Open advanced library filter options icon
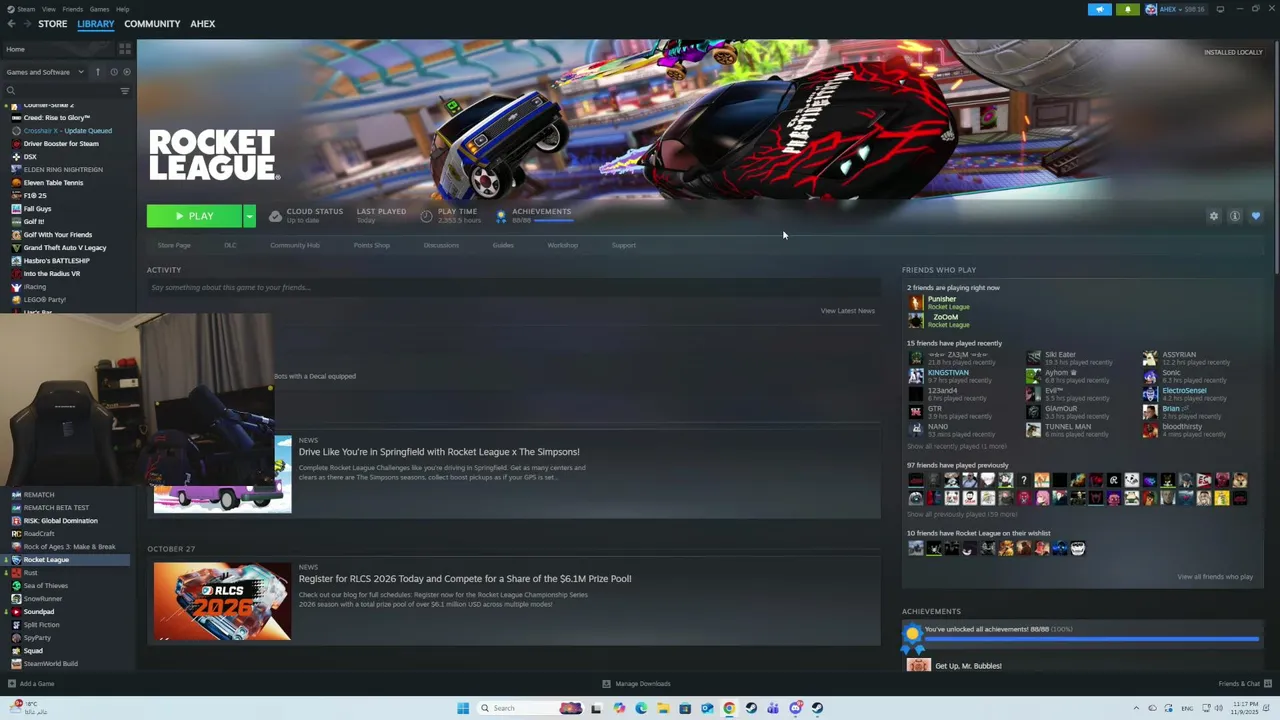The image size is (1280, 720). [x=125, y=91]
